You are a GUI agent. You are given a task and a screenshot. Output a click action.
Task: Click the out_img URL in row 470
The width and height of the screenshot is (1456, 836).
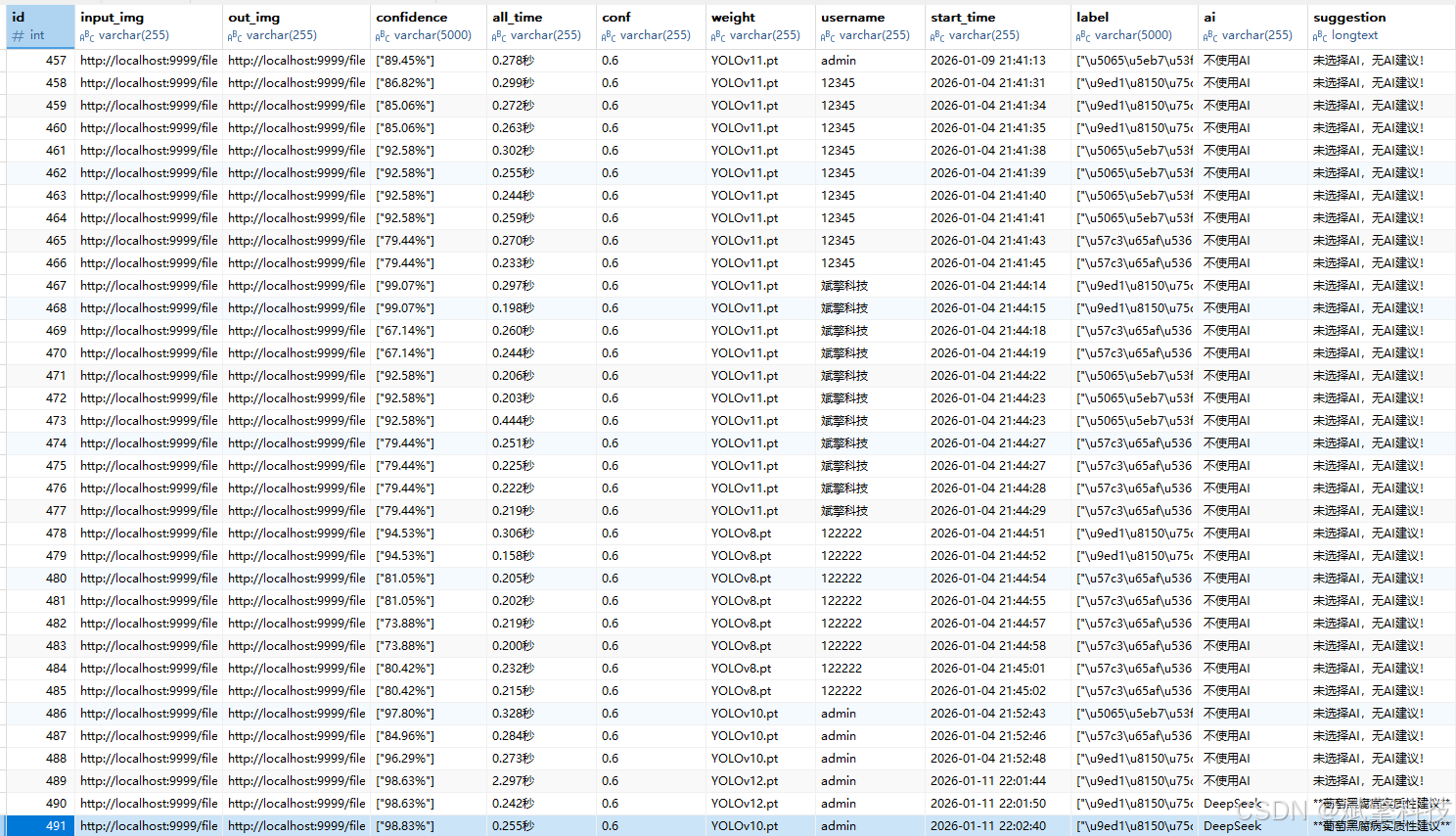(296, 352)
